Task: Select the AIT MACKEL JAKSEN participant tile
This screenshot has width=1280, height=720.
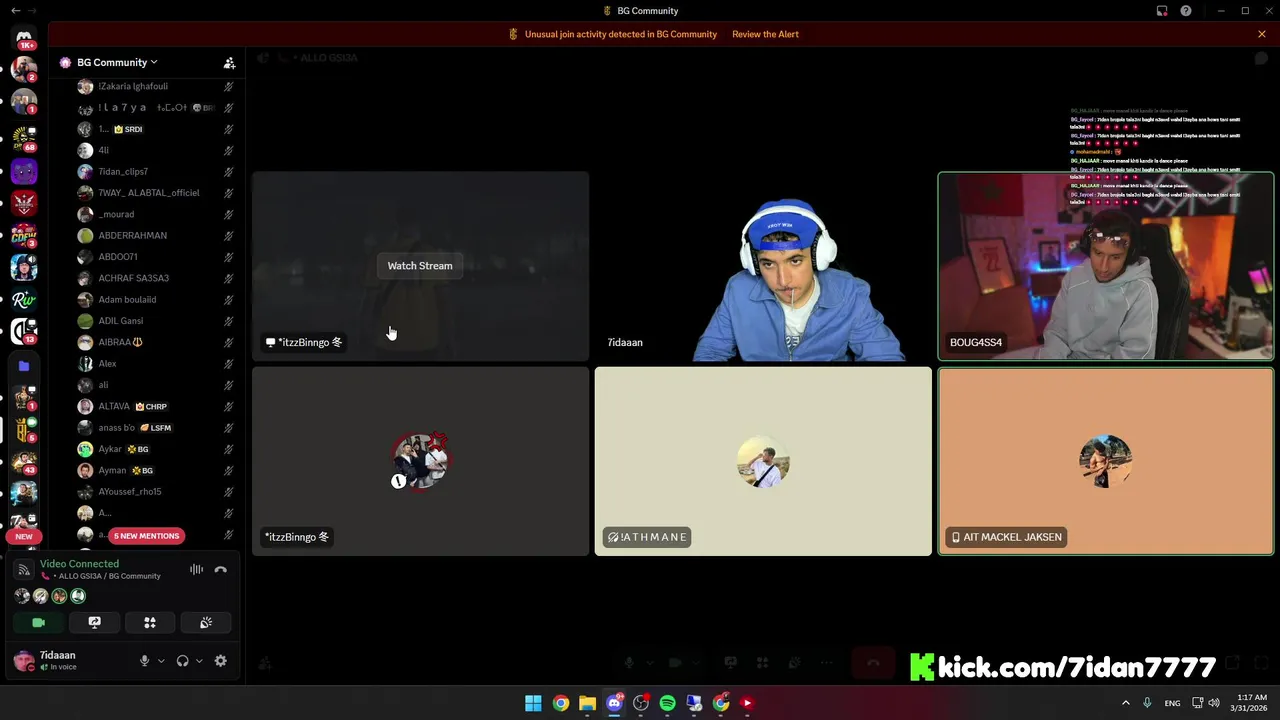Action: coord(1106,461)
